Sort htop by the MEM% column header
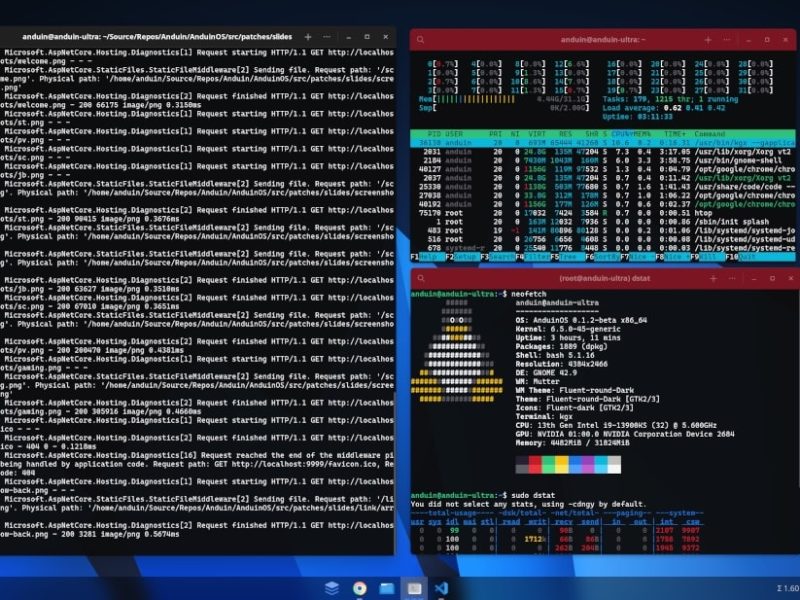This screenshot has width=800, height=600. click(642, 134)
